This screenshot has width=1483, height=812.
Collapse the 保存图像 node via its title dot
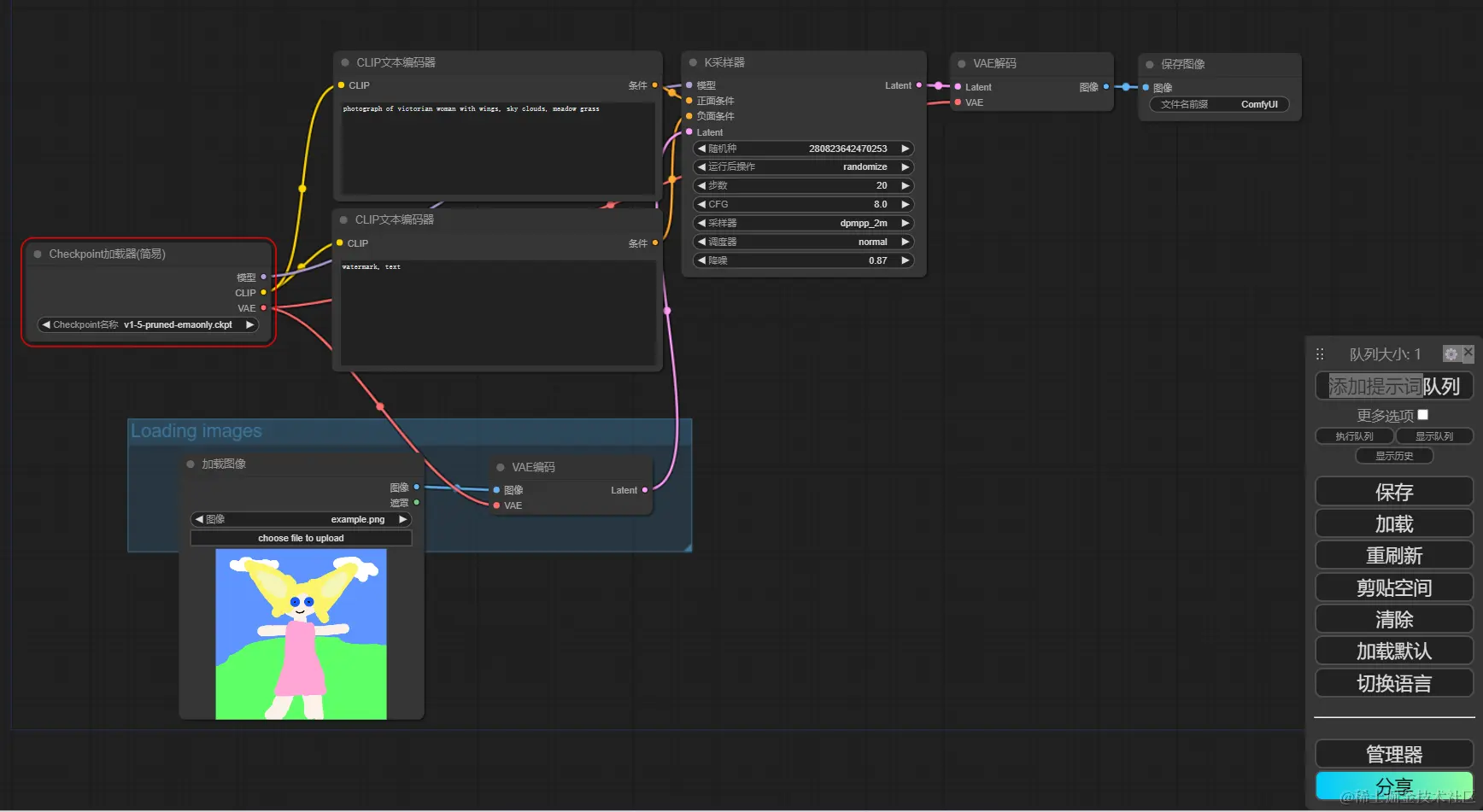1150,64
